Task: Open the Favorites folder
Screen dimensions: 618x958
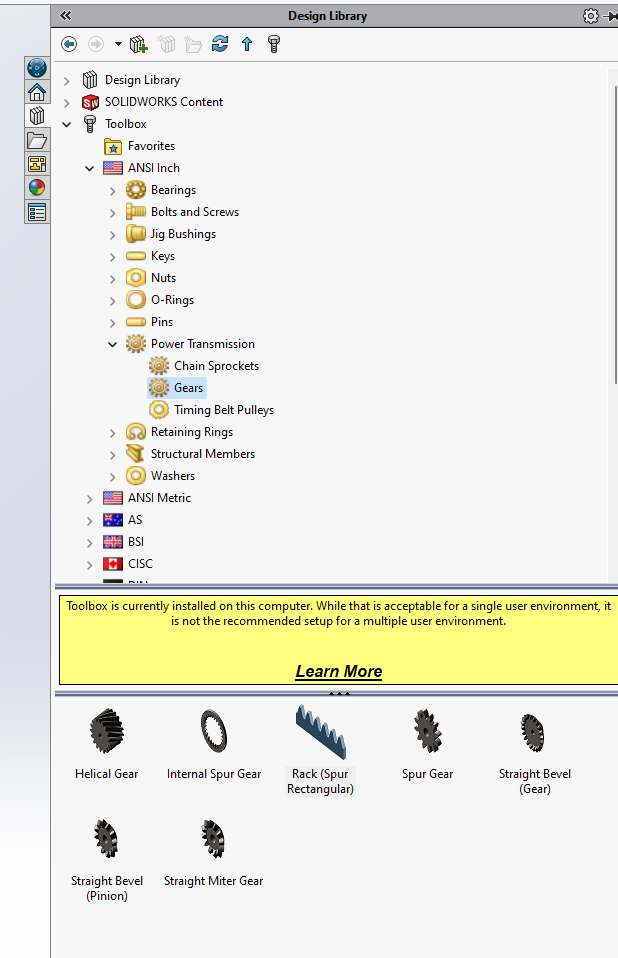Action: [151, 146]
